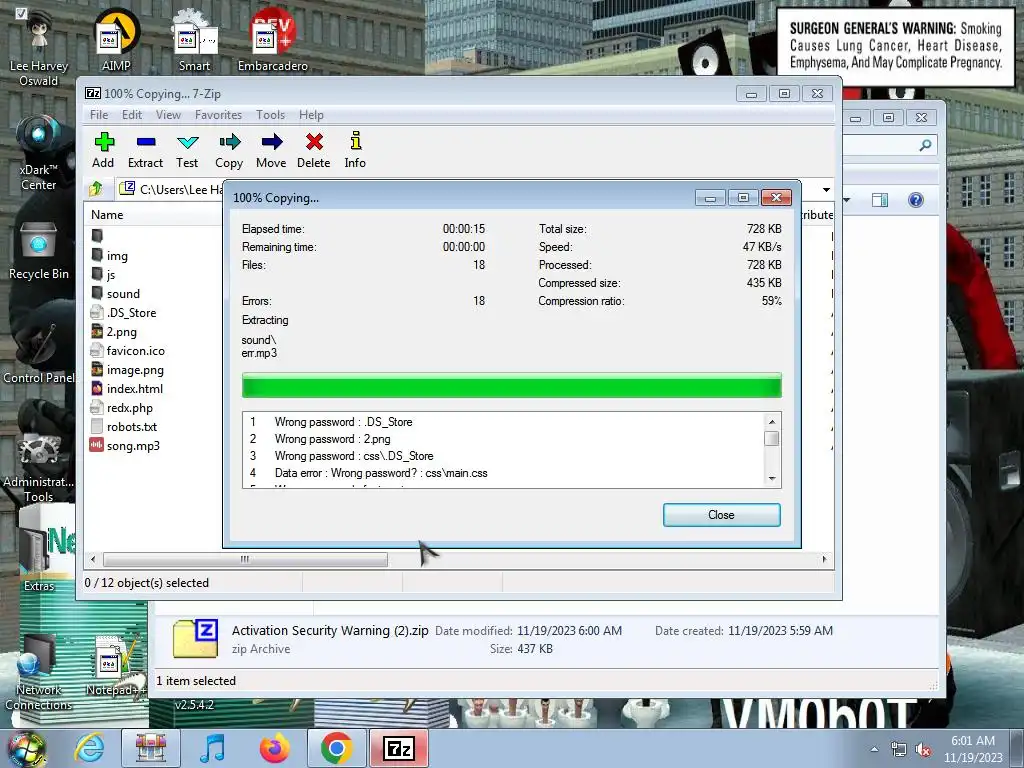Open Internet Explorer from the taskbar

coord(89,748)
